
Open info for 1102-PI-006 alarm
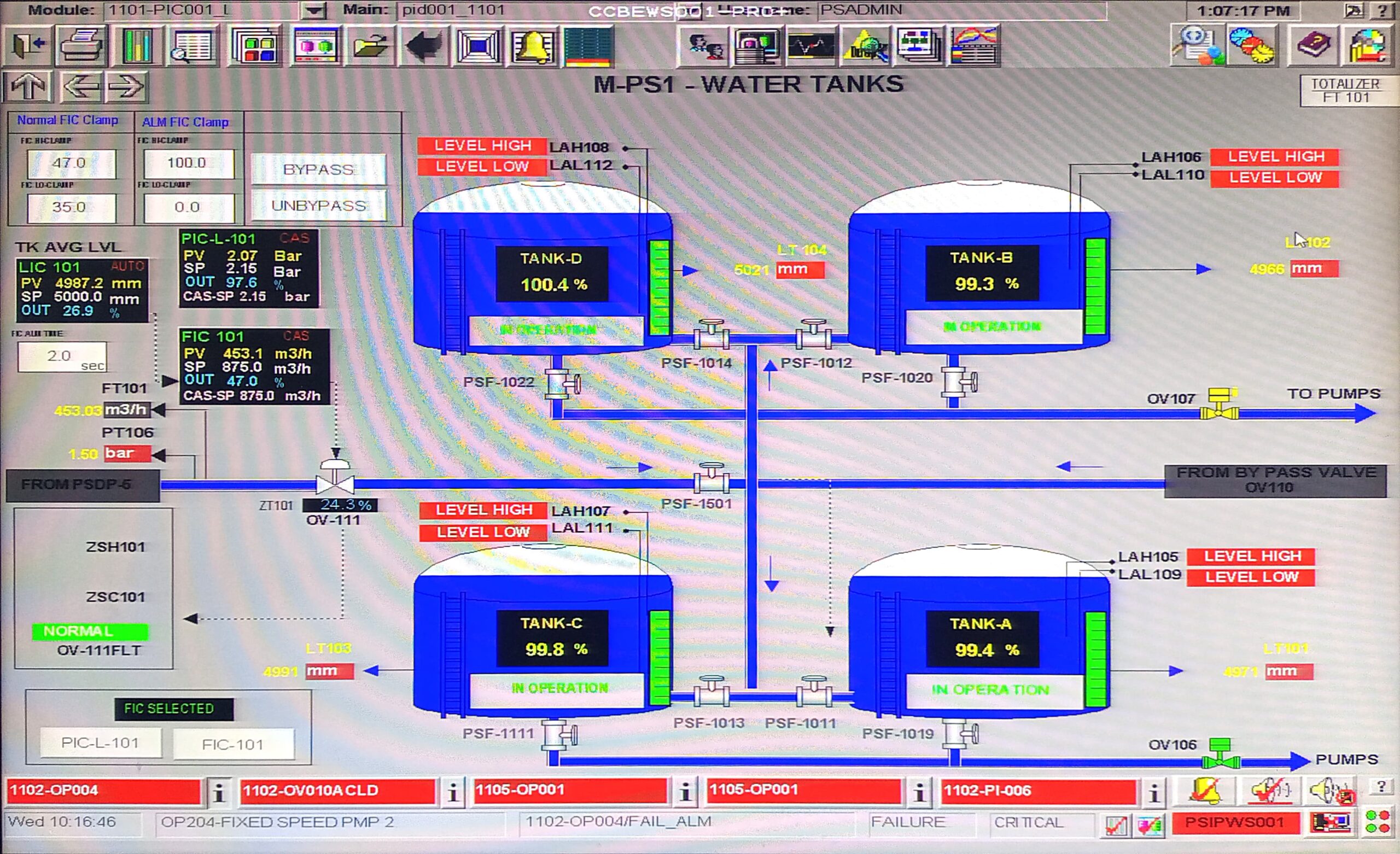coord(1153,792)
